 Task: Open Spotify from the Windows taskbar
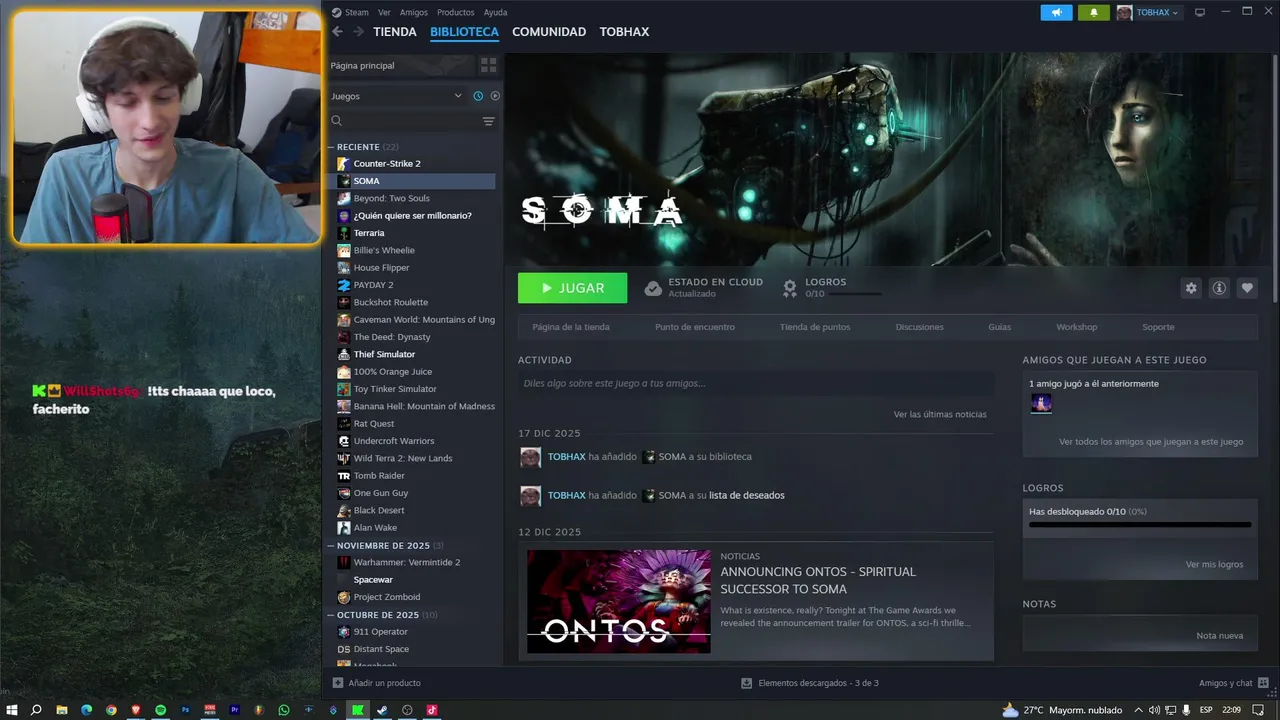pos(160,710)
